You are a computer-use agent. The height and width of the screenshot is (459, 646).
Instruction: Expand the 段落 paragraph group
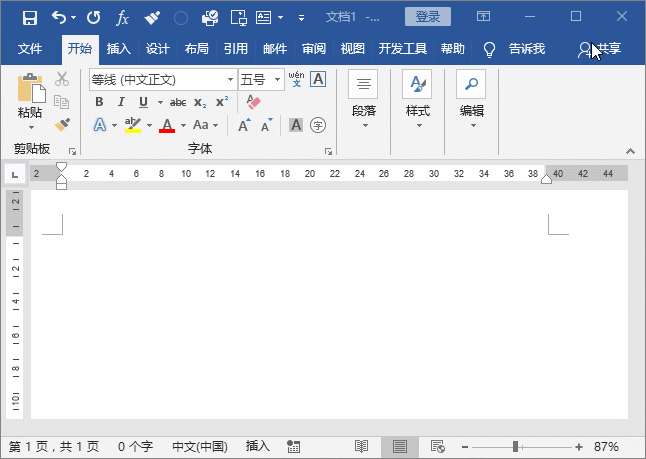pyautogui.click(x=363, y=99)
